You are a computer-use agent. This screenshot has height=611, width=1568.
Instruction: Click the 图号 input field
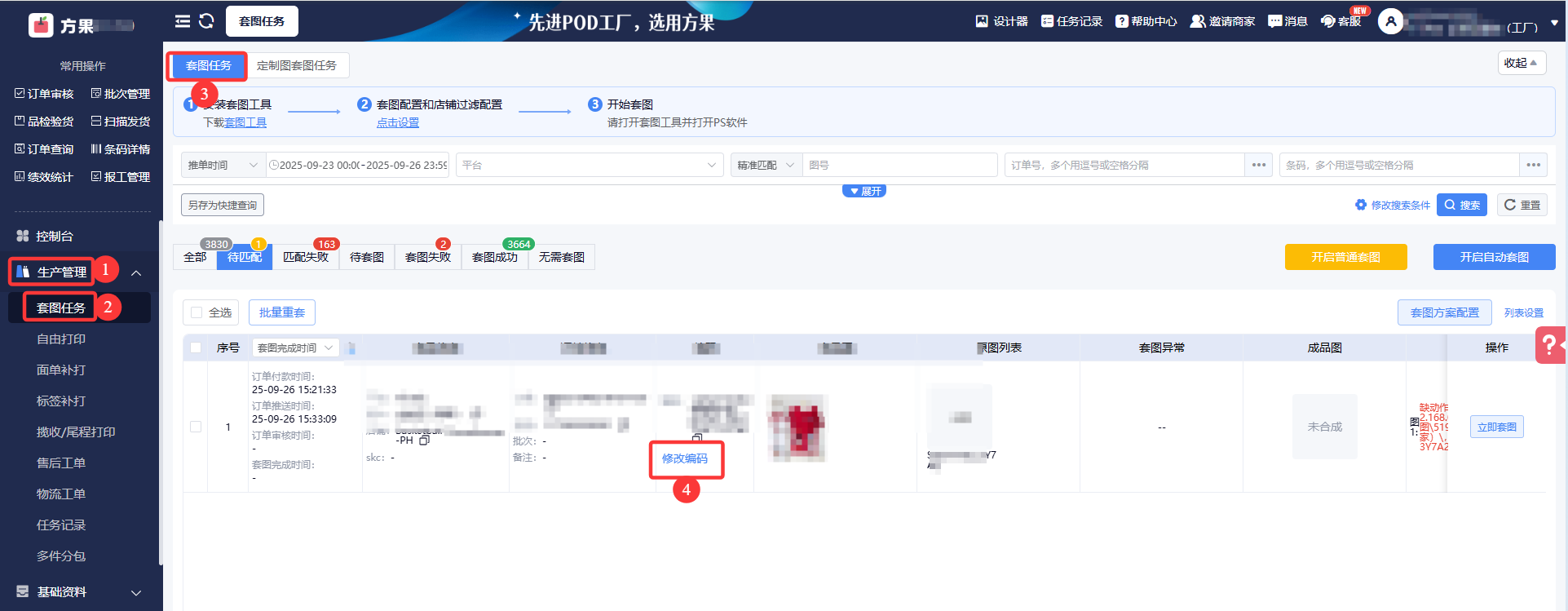pos(900,165)
